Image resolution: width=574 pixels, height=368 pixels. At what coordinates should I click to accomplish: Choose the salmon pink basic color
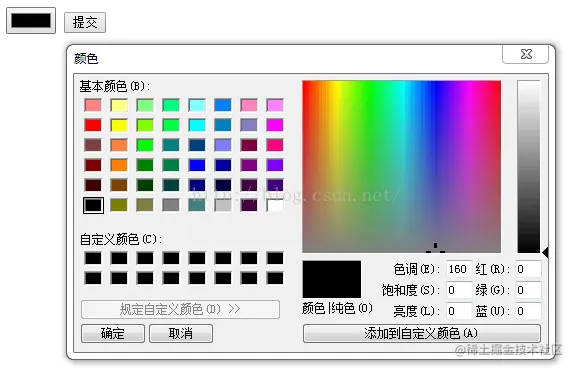coord(93,105)
